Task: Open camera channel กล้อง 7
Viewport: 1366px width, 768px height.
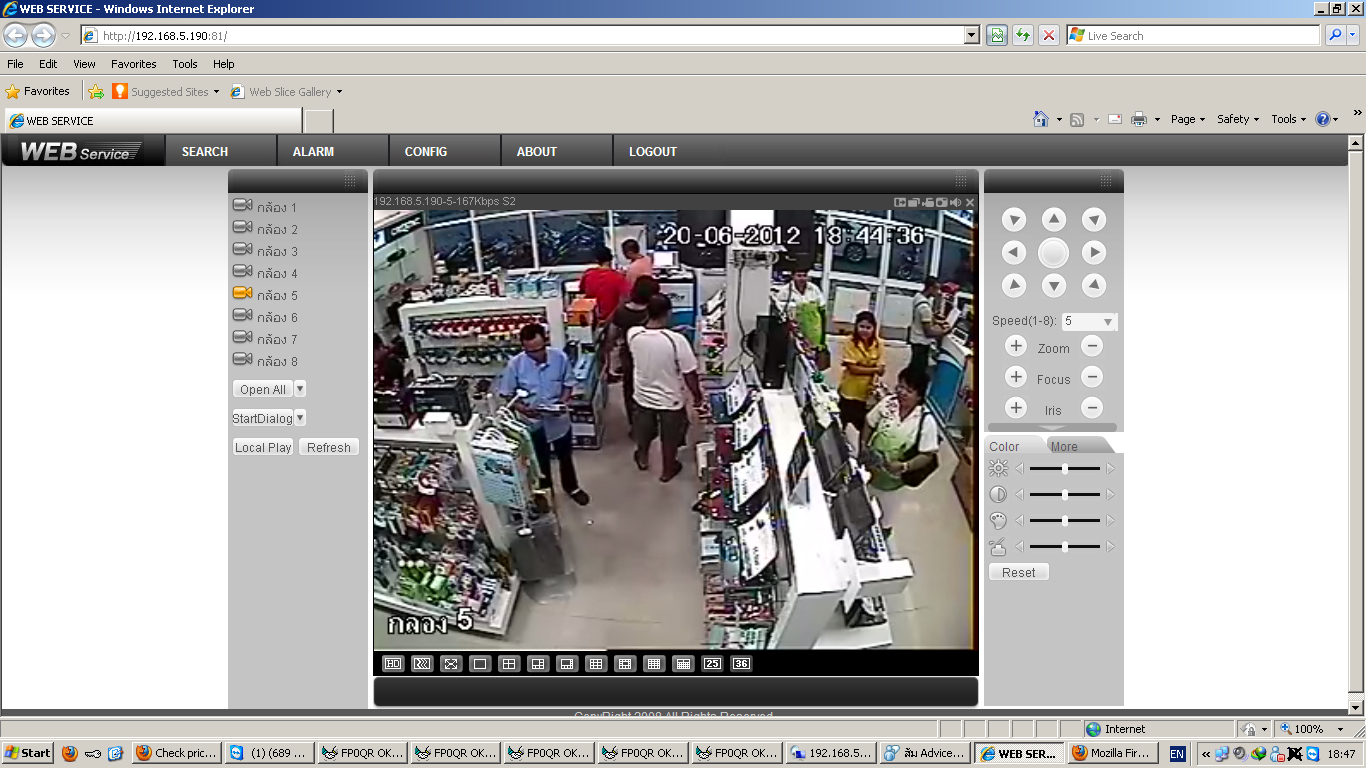Action: coord(265,339)
